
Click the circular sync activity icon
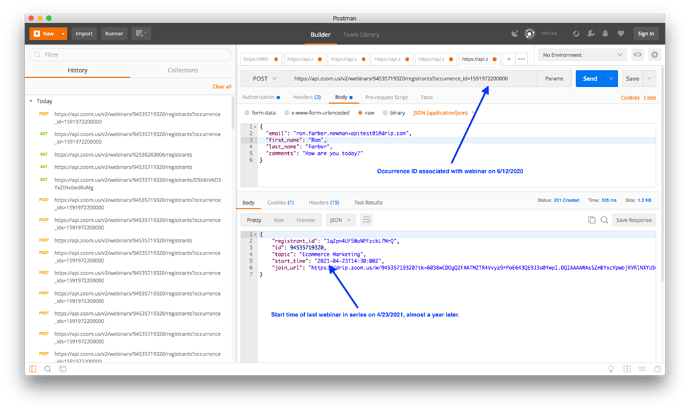[576, 33]
